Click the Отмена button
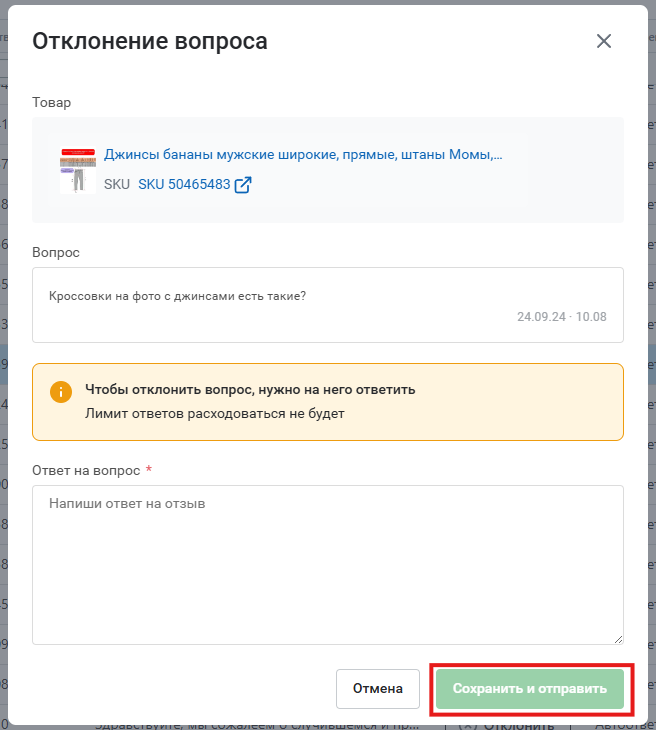Image resolution: width=656 pixels, height=730 pixels. [378, 689]
